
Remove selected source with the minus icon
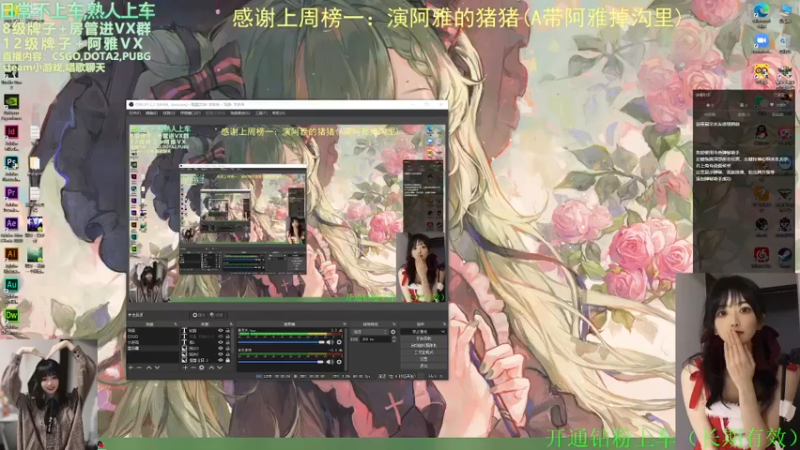click(x=193, y=367)
